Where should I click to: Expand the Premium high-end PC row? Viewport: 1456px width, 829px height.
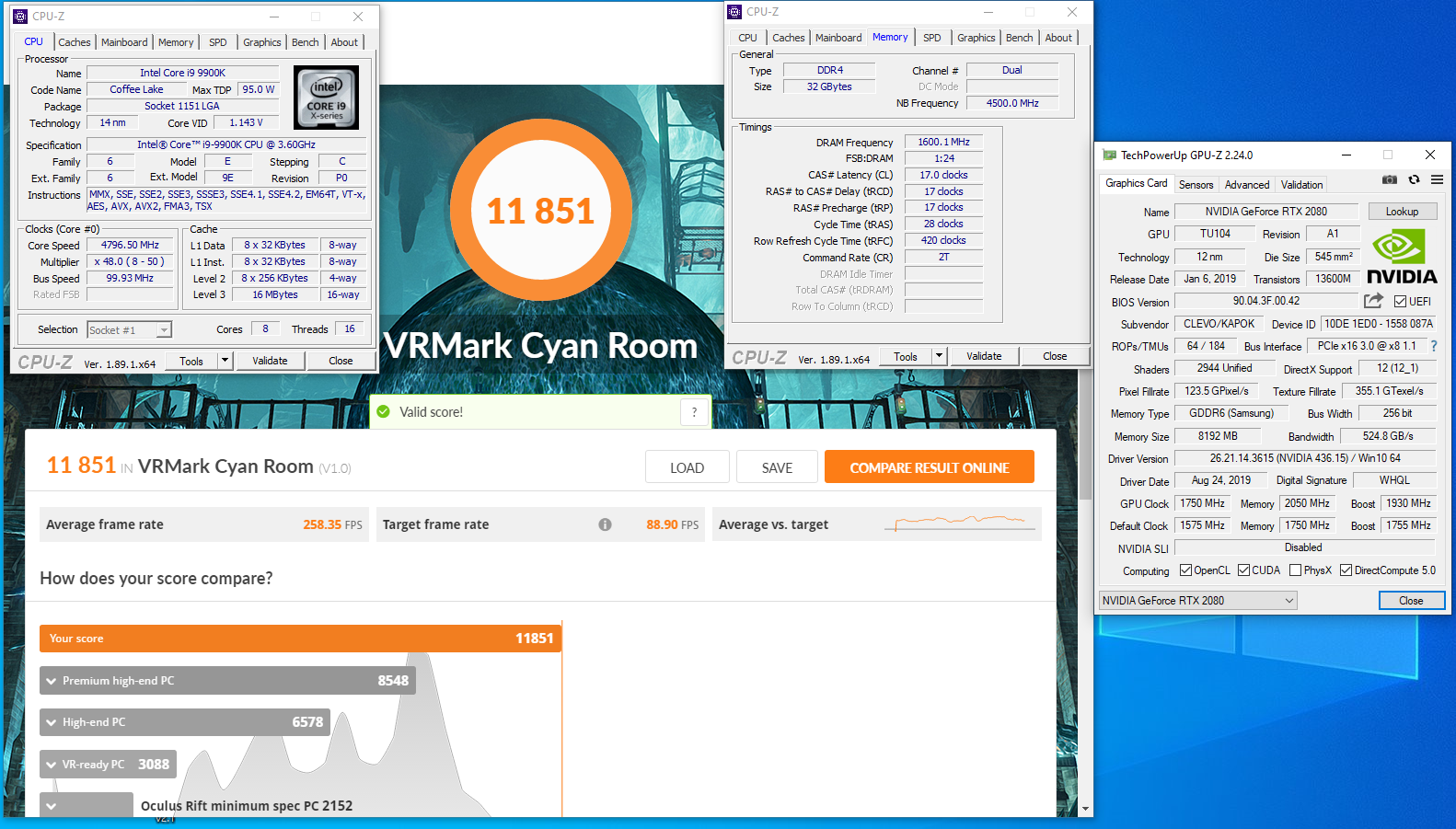52,681
